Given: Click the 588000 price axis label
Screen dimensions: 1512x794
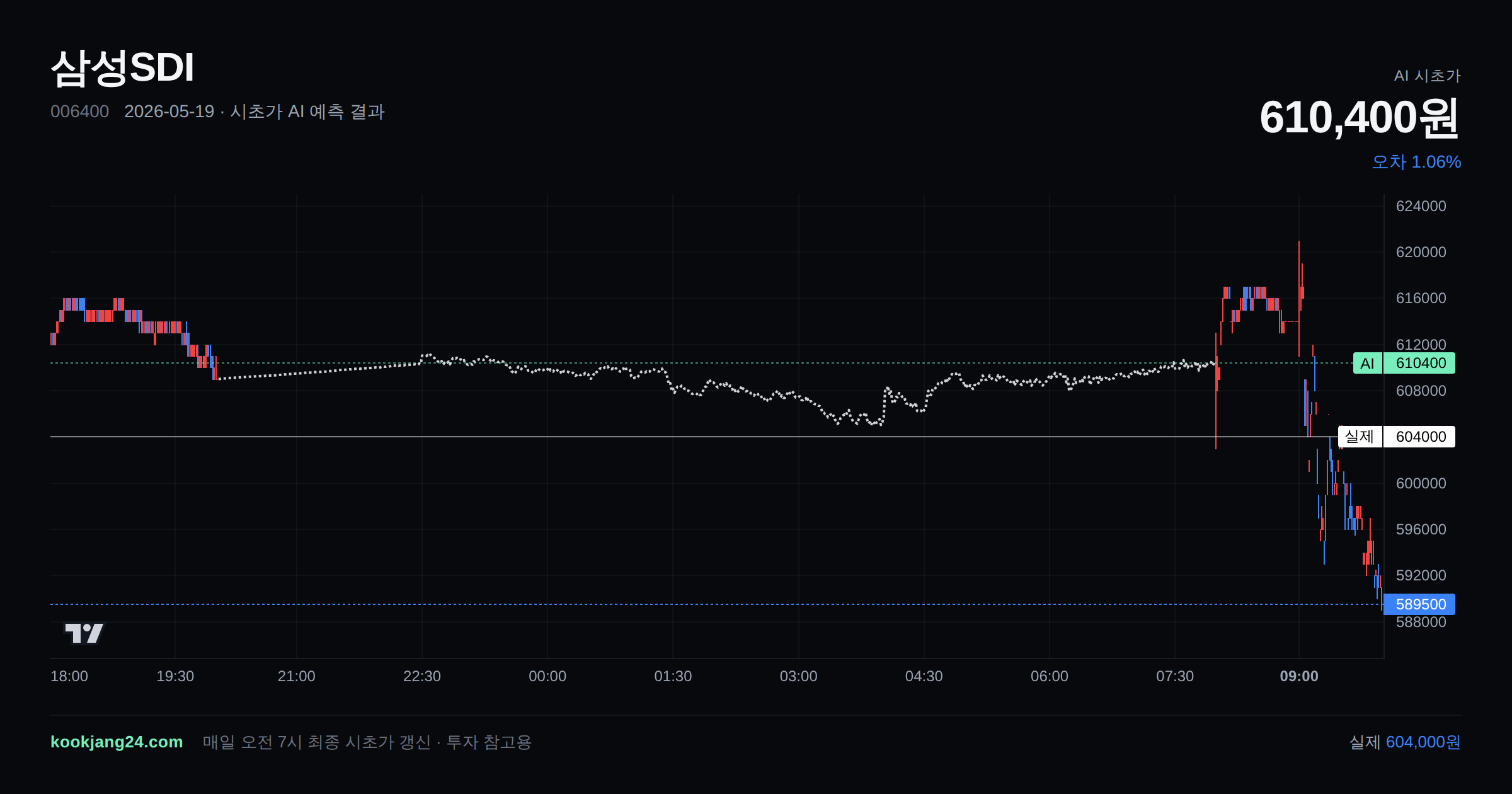Looking at the screenshot, I should [1421, 623].
